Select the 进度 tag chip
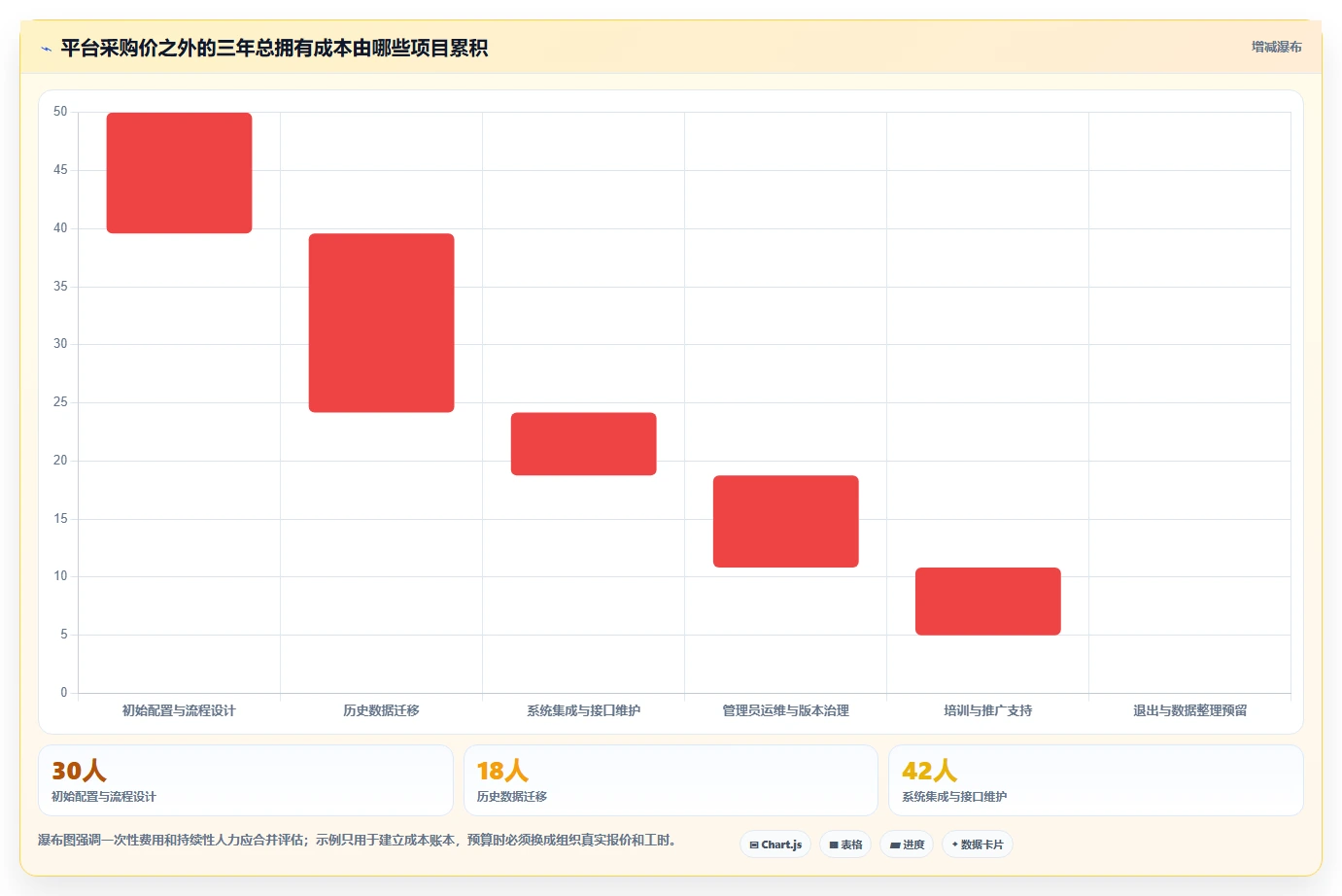The width and height of the screenshot is (1342, 896). [x=907, y=844]
